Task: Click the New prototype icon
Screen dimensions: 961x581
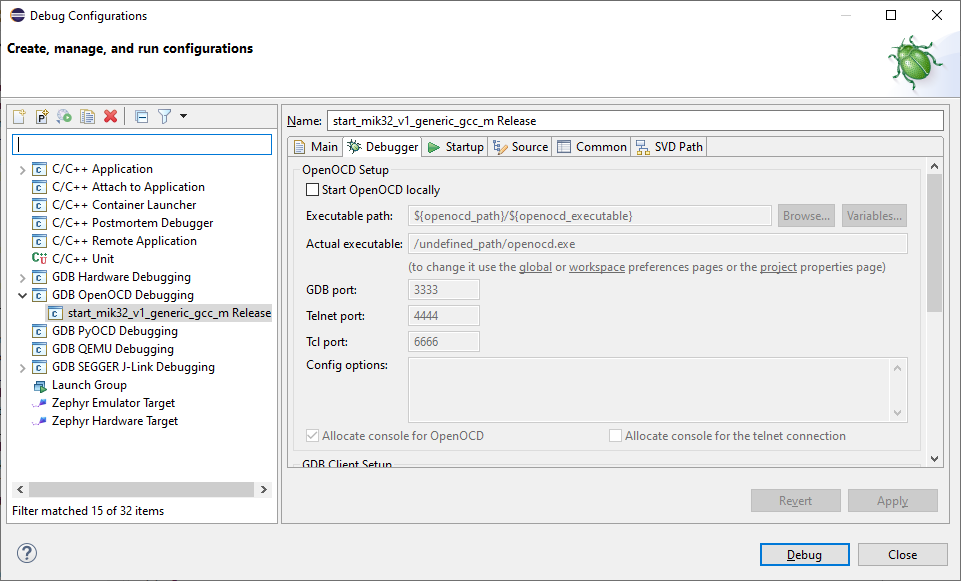Action: 42,117
